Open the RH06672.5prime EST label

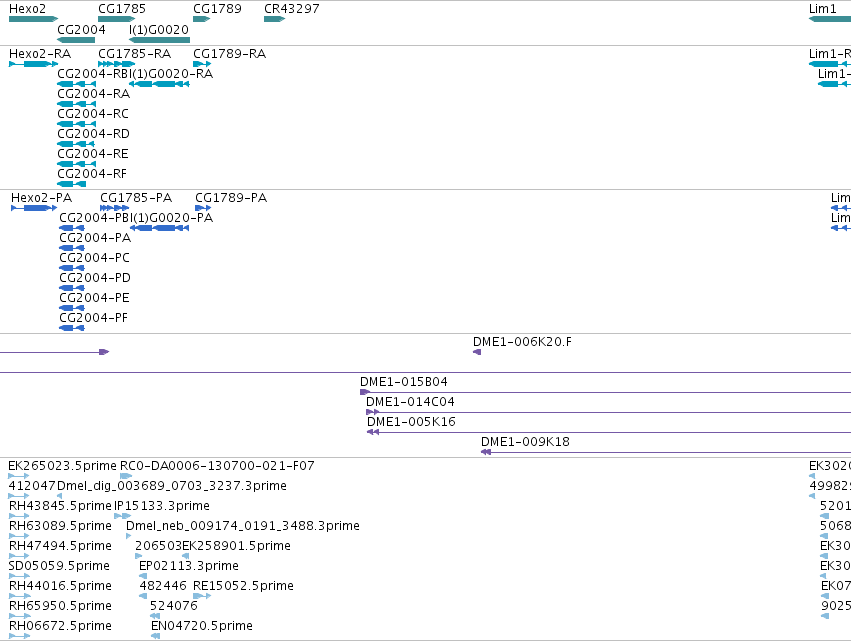[60, 627]
